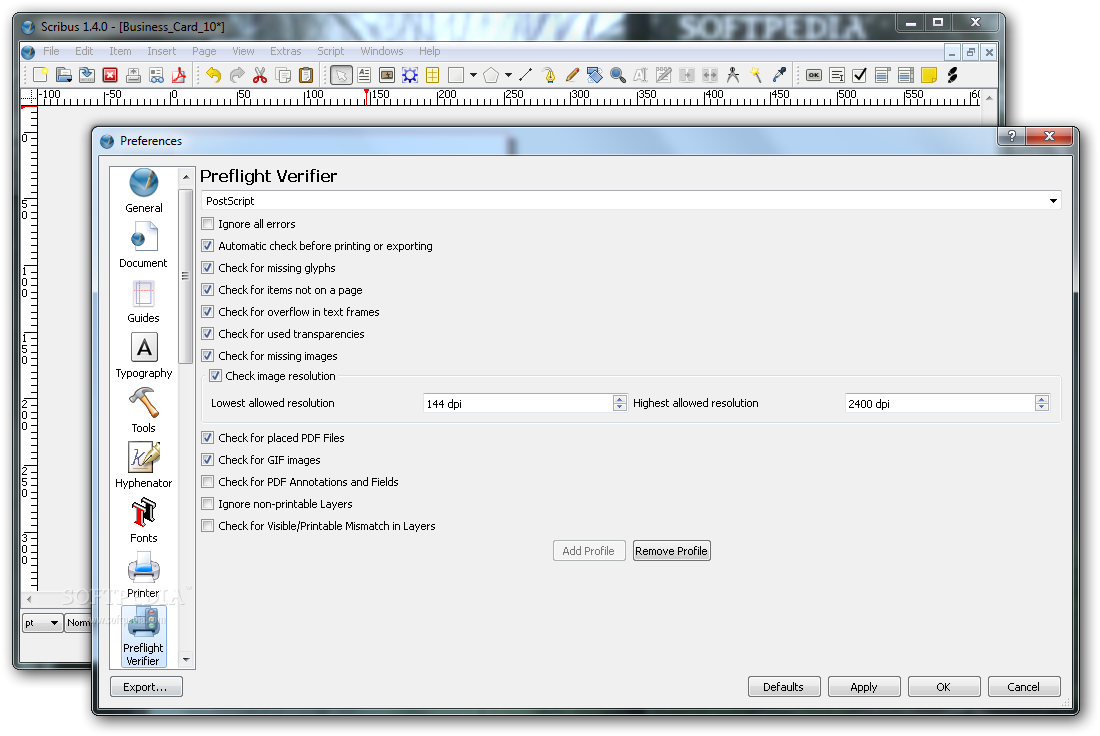Open the File menu in Scribus window
This screenshot has height=736, width=1100.
(51, 51)
